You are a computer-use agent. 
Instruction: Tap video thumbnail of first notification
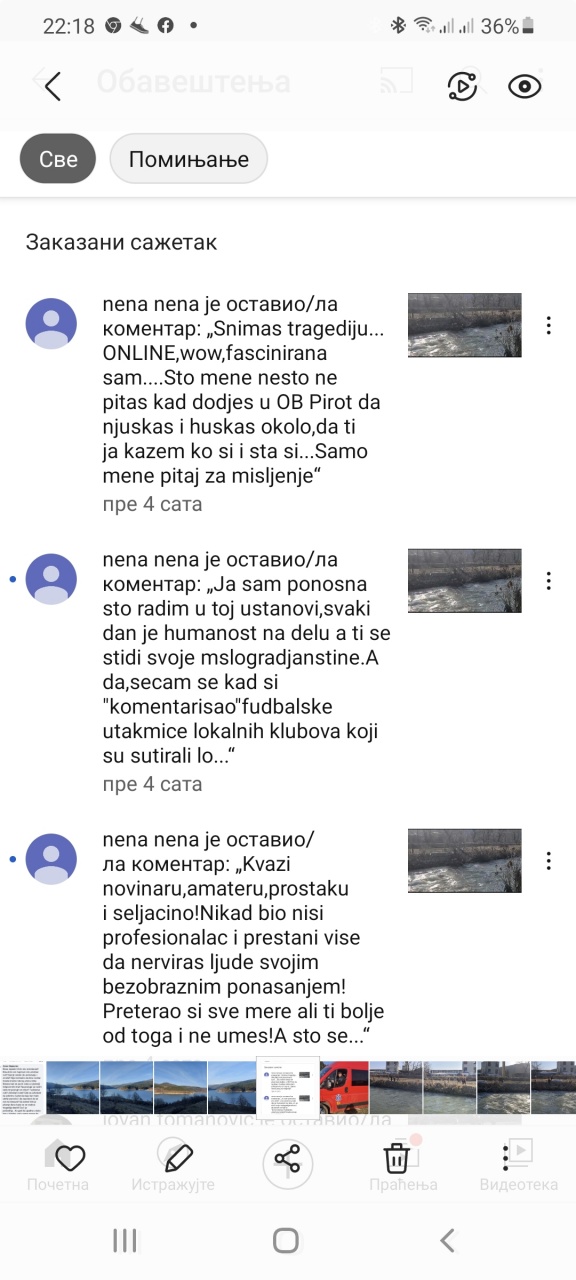click(465, 325)
